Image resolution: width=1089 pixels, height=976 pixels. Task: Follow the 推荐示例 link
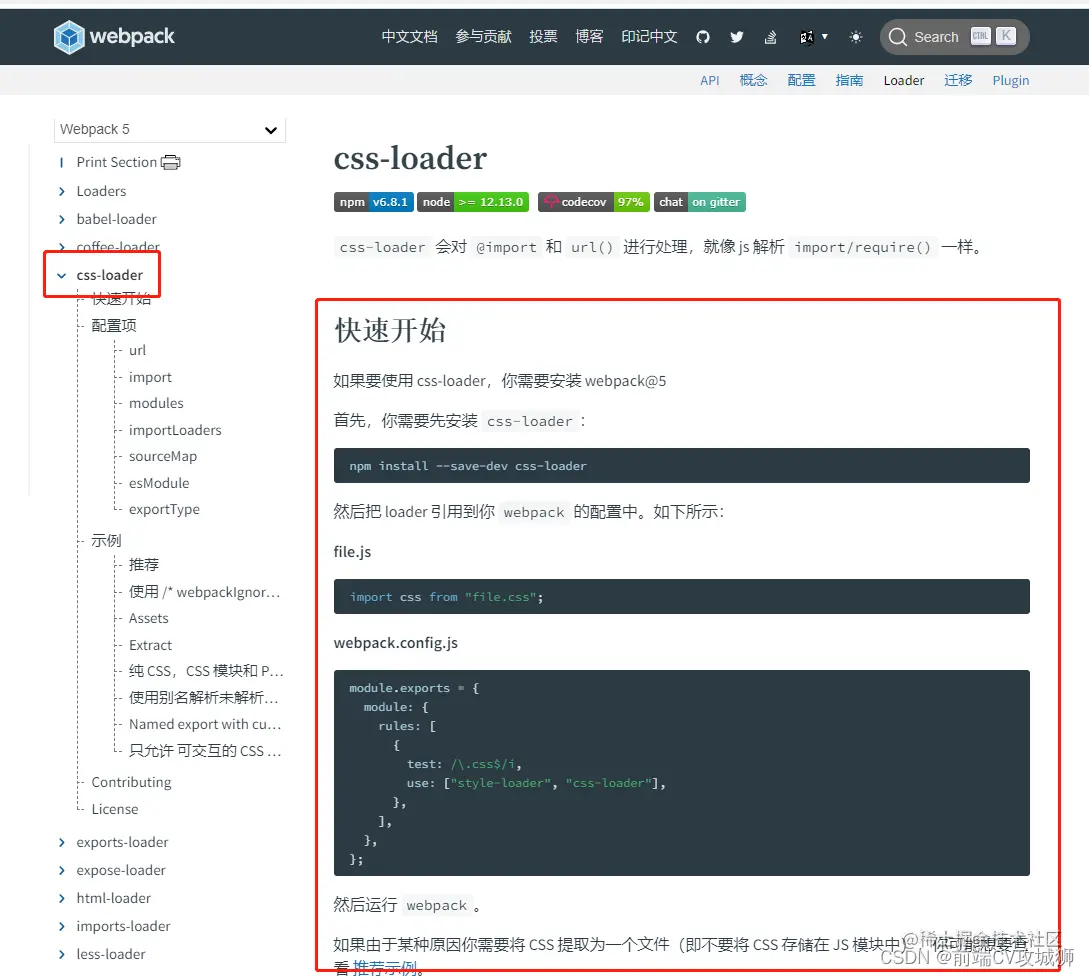tap(385, 968)
